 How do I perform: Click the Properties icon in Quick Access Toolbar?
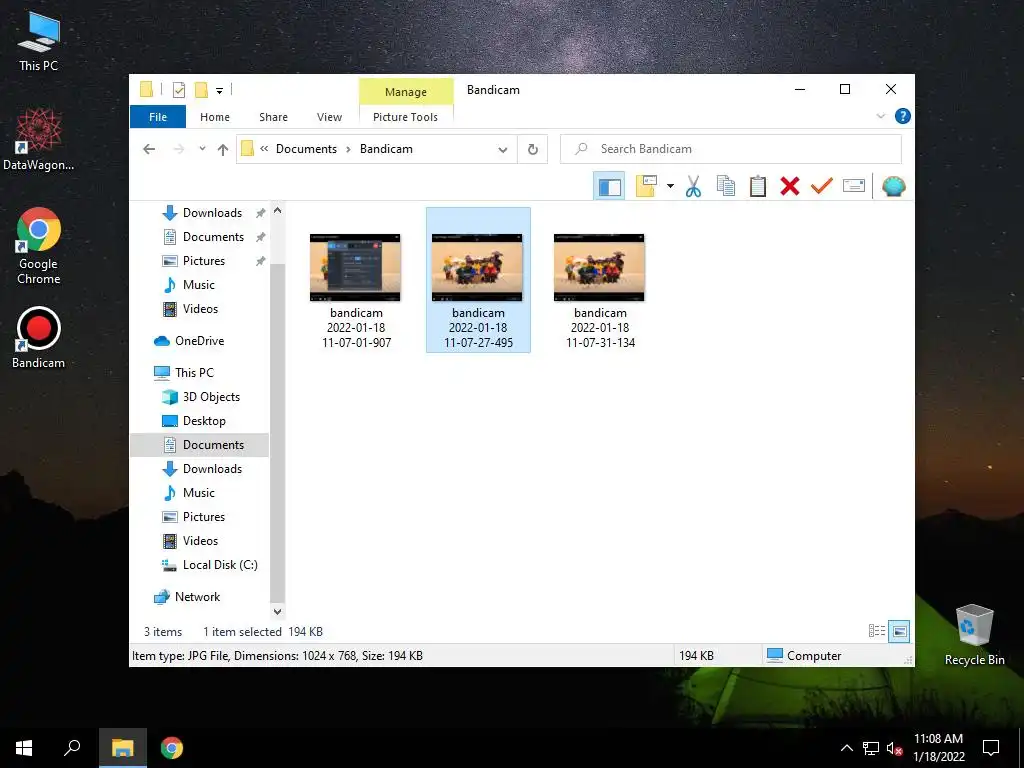tap(178, 90)
